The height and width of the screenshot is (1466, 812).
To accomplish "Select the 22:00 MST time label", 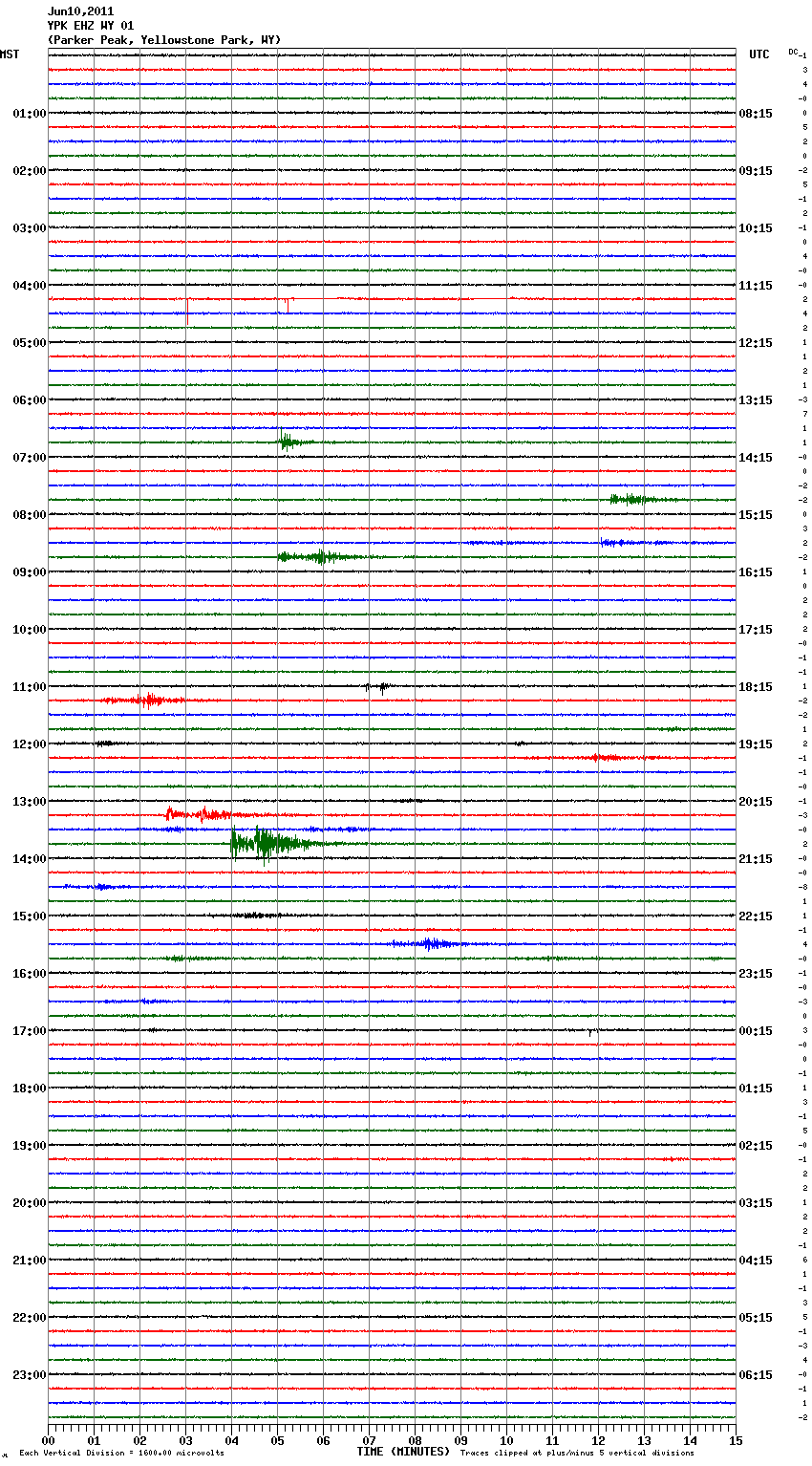I will tap(30, 1318).
